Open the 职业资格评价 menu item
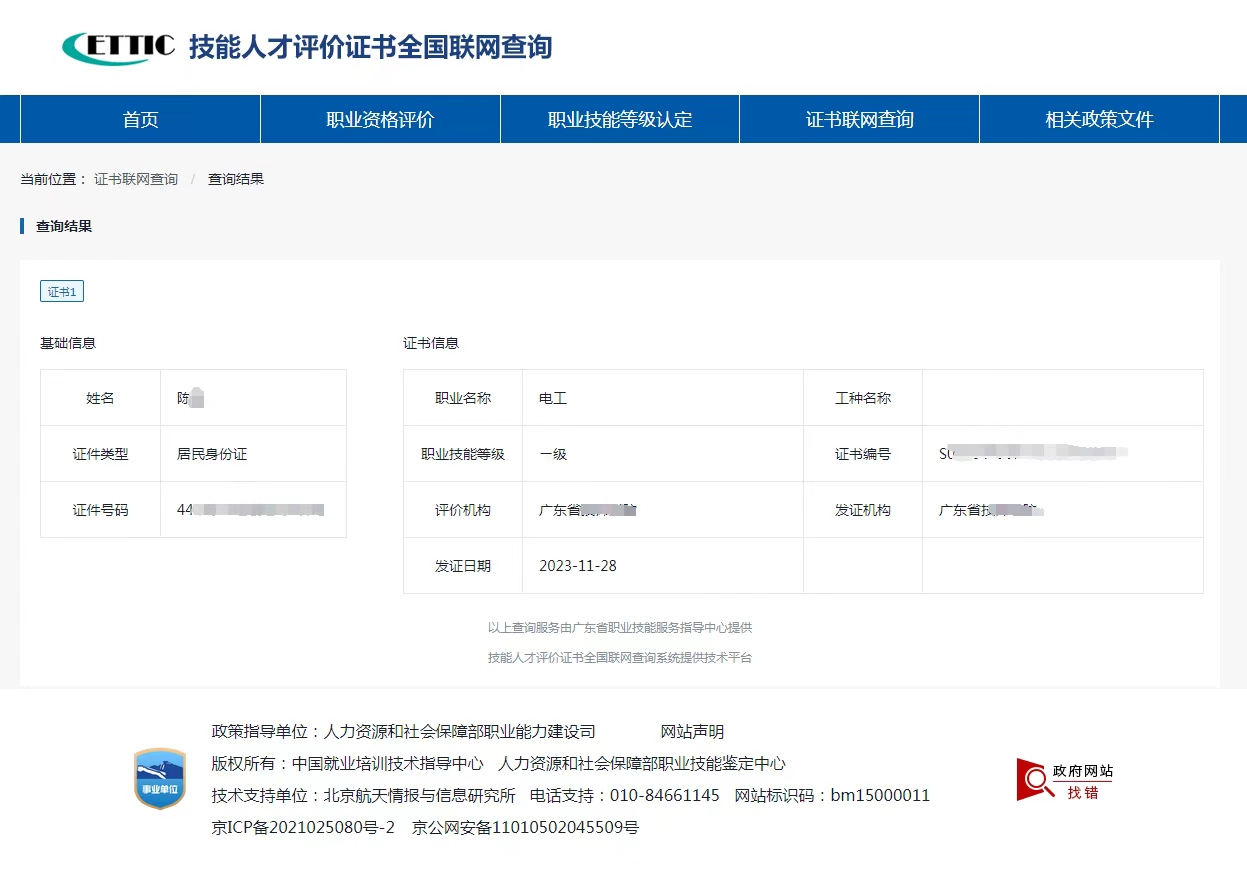Image resolution: width=1247 pixels, height=874 pixels. point(380,120)
